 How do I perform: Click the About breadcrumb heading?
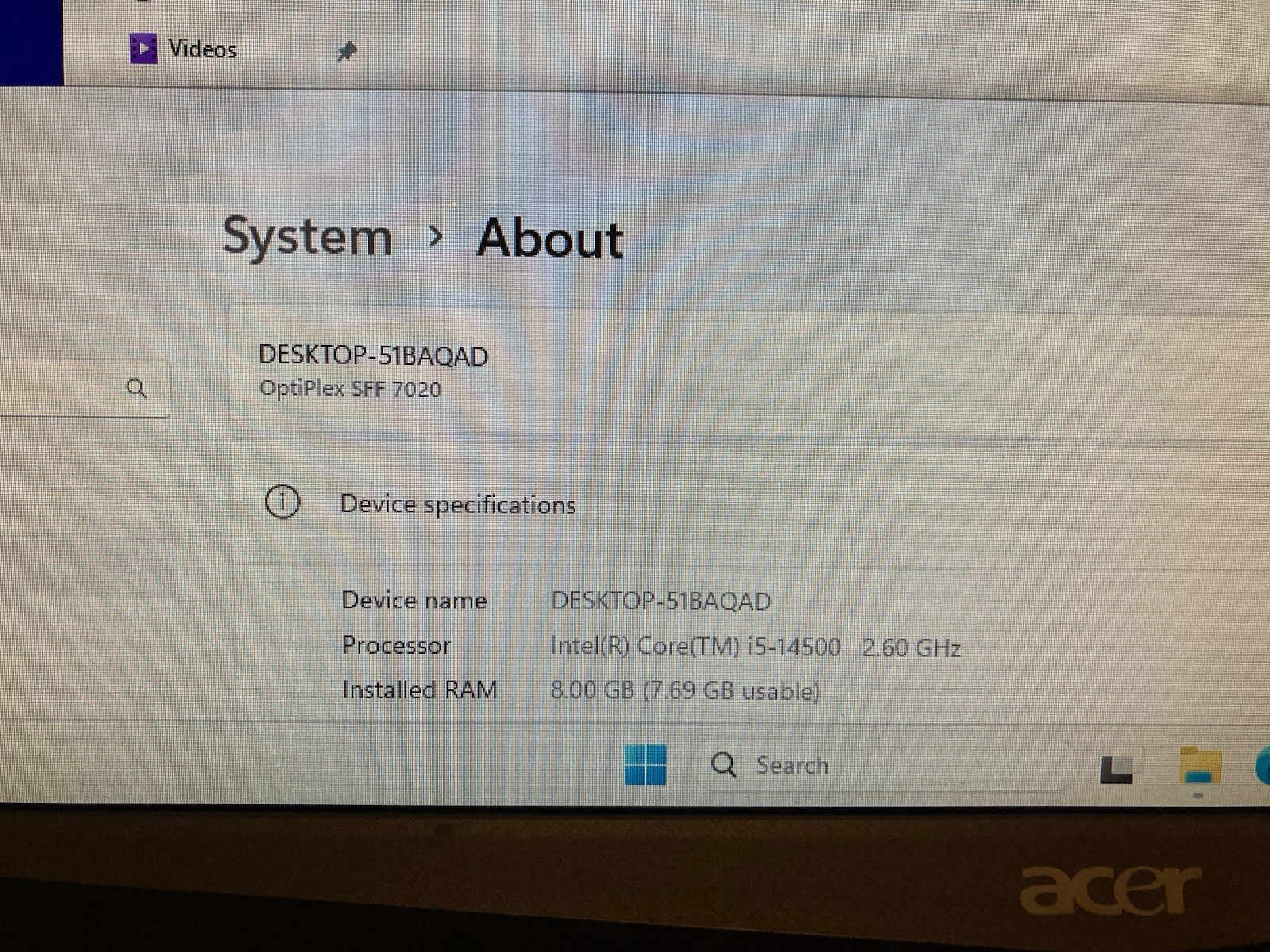point(550,238)
